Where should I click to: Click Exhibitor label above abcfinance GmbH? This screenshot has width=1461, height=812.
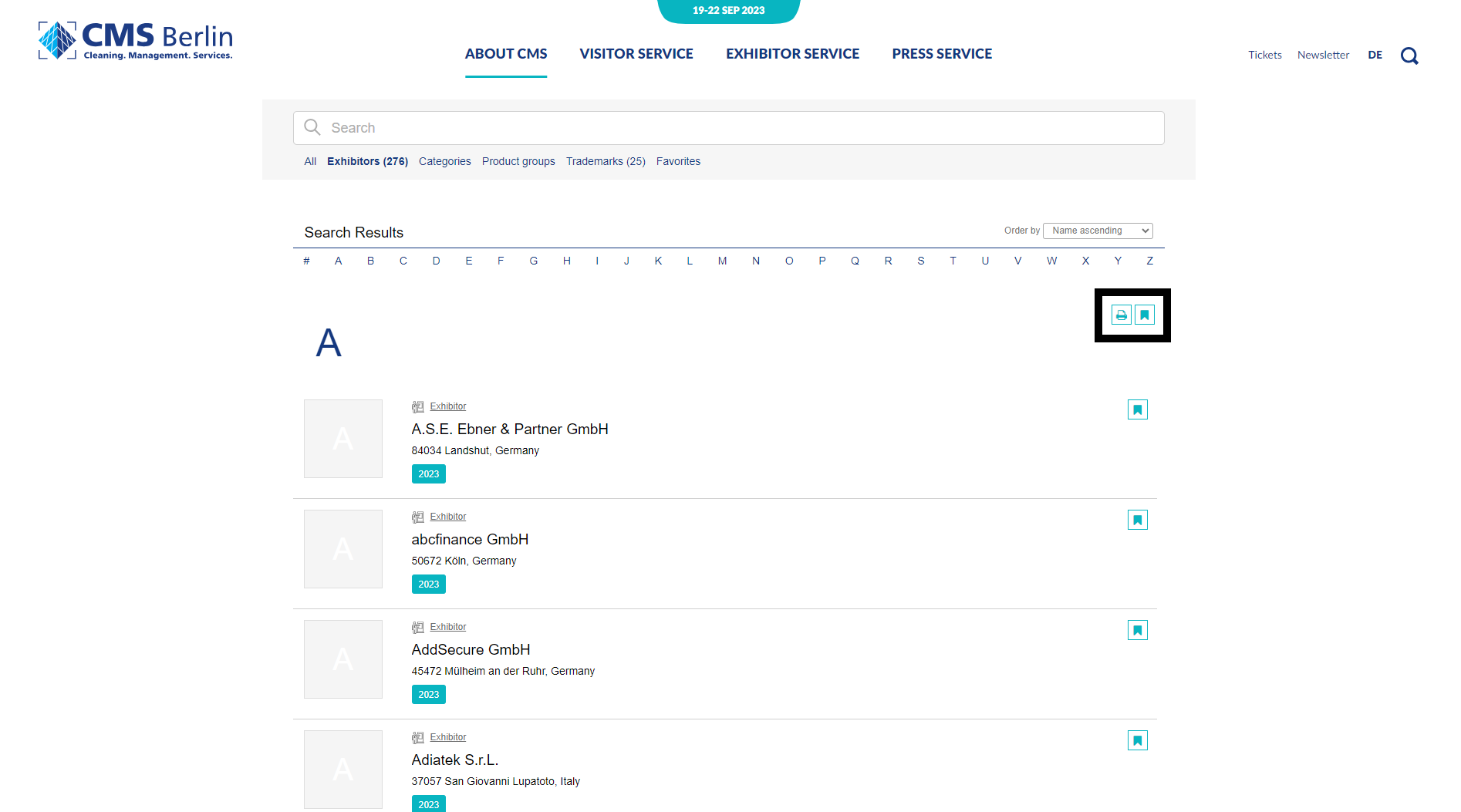[x=448, y=517]
